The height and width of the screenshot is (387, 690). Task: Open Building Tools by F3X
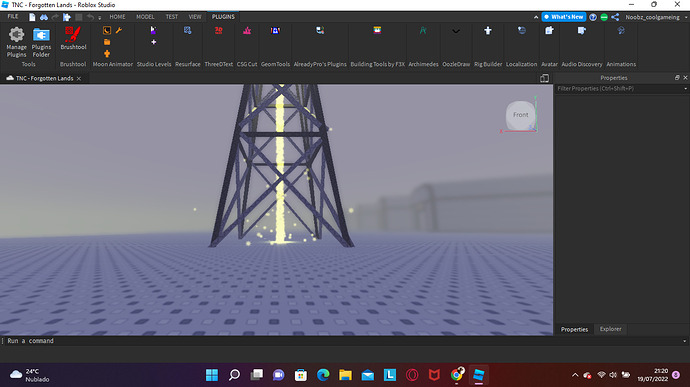point(377,30)
